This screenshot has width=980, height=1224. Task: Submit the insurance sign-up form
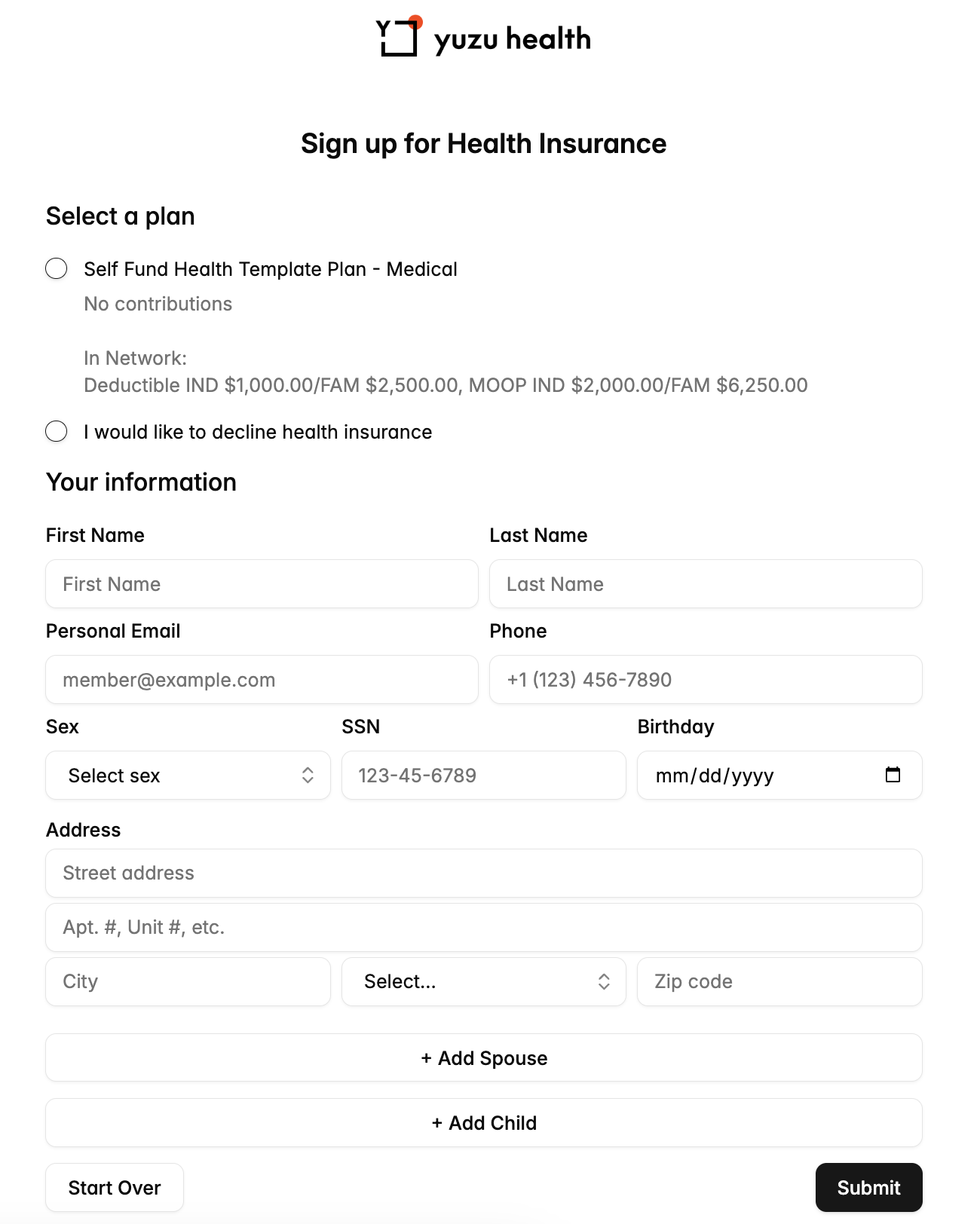pyautogui.click(x=868, y=1188)
